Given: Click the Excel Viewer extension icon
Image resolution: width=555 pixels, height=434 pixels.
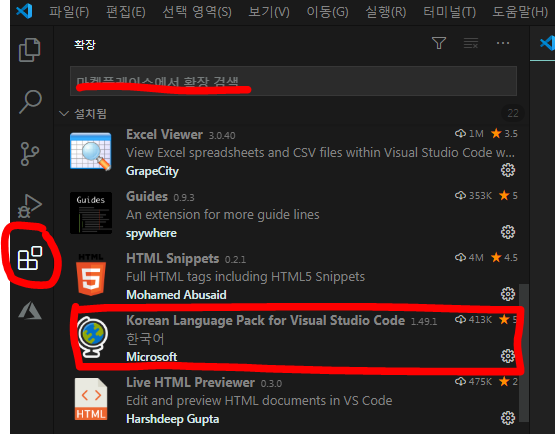Looking at the screenshot, I should (91, 152).
